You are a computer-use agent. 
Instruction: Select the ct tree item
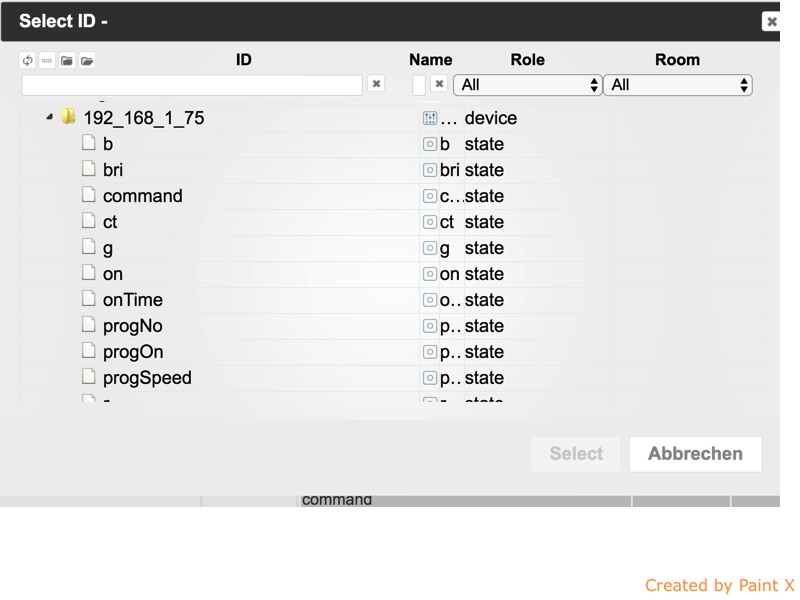(110, 222)
